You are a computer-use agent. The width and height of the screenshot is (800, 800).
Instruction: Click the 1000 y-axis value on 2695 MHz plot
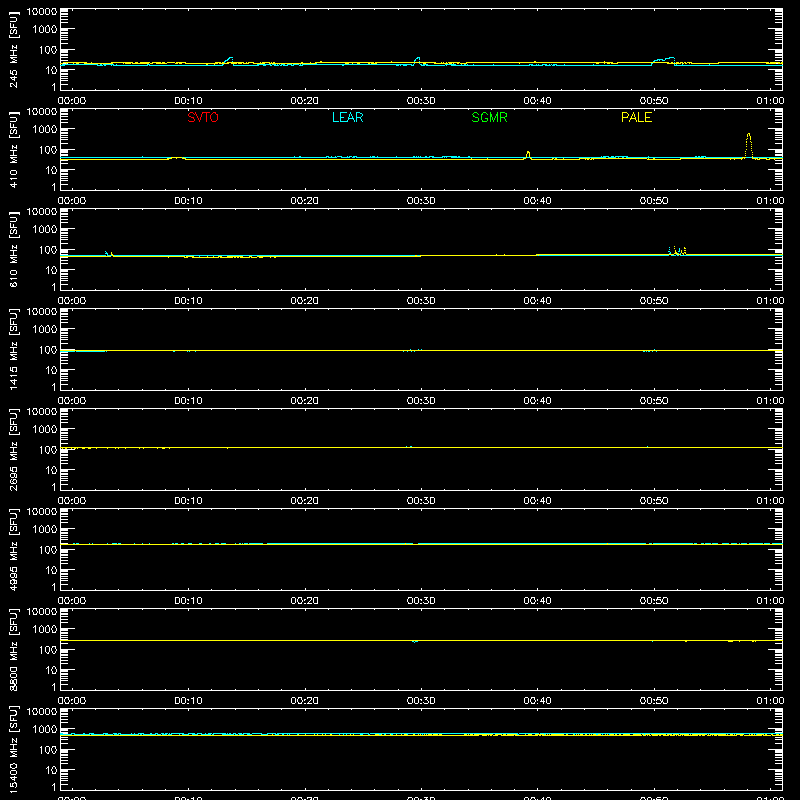point(45,430)
